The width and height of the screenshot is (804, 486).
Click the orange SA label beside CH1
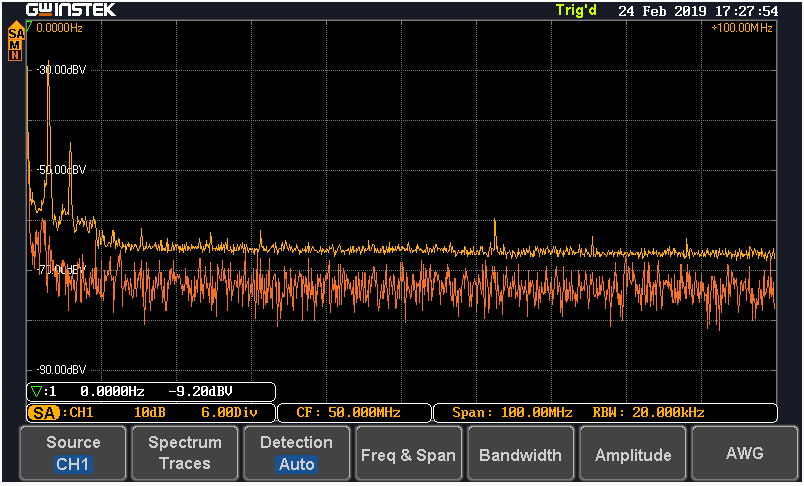(x=44, y=413)
